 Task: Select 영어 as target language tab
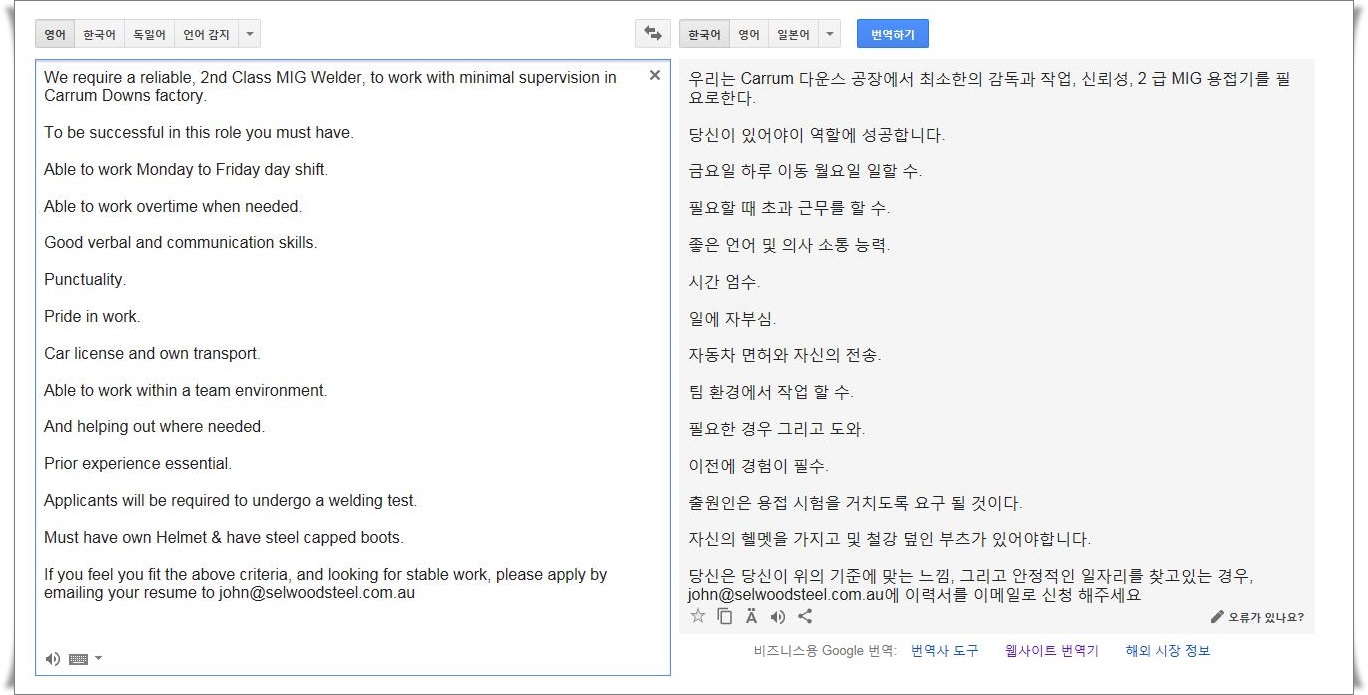click(749, 34)
